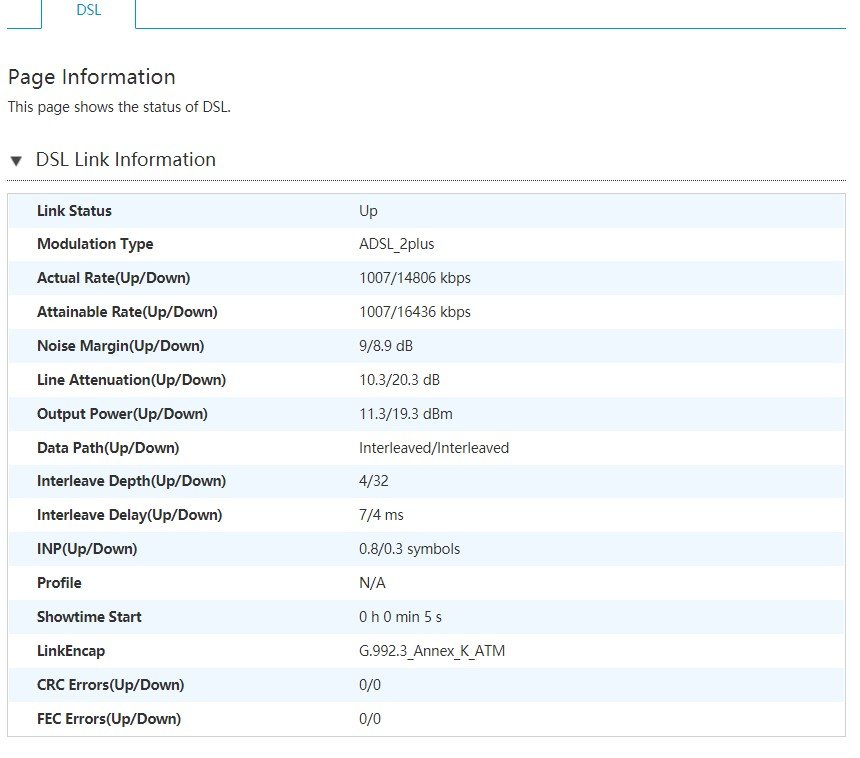Click the Profile label
Screen dimensions: 860x758
tap(59, 583)
